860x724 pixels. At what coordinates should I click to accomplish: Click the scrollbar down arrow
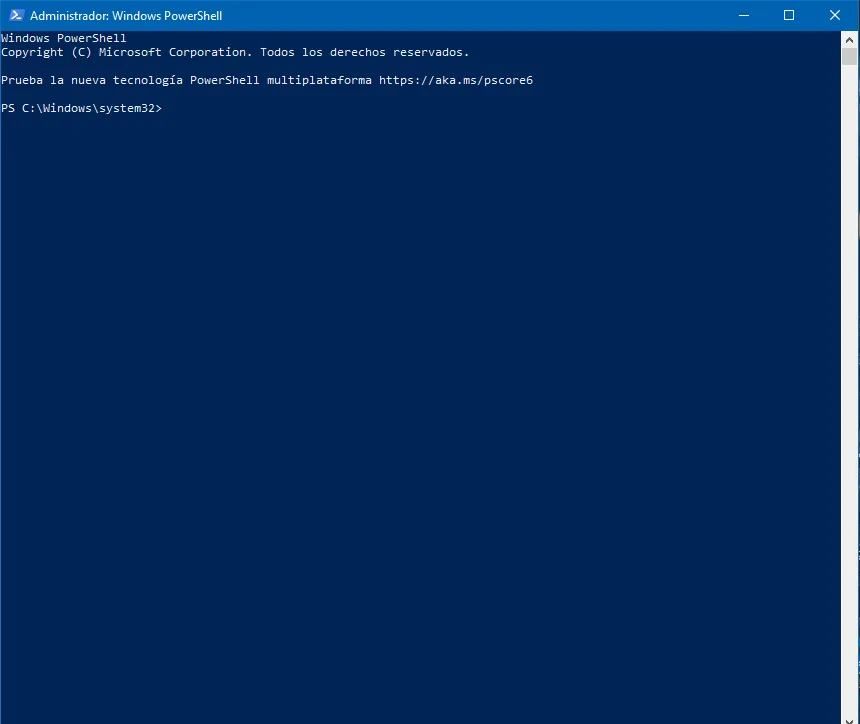850,720
